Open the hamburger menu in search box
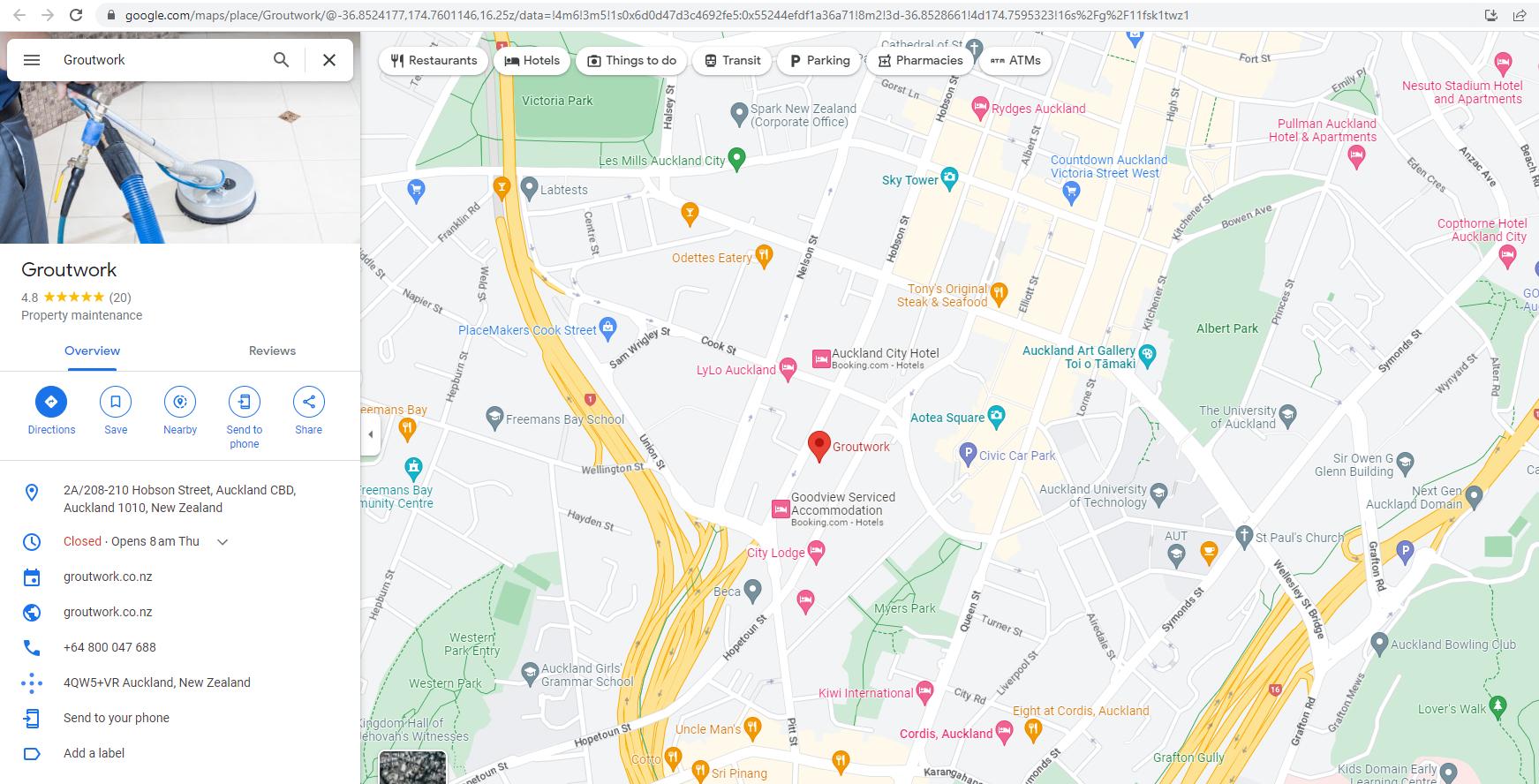Viewport: 1539px width, 784px height. pos(32,60)
